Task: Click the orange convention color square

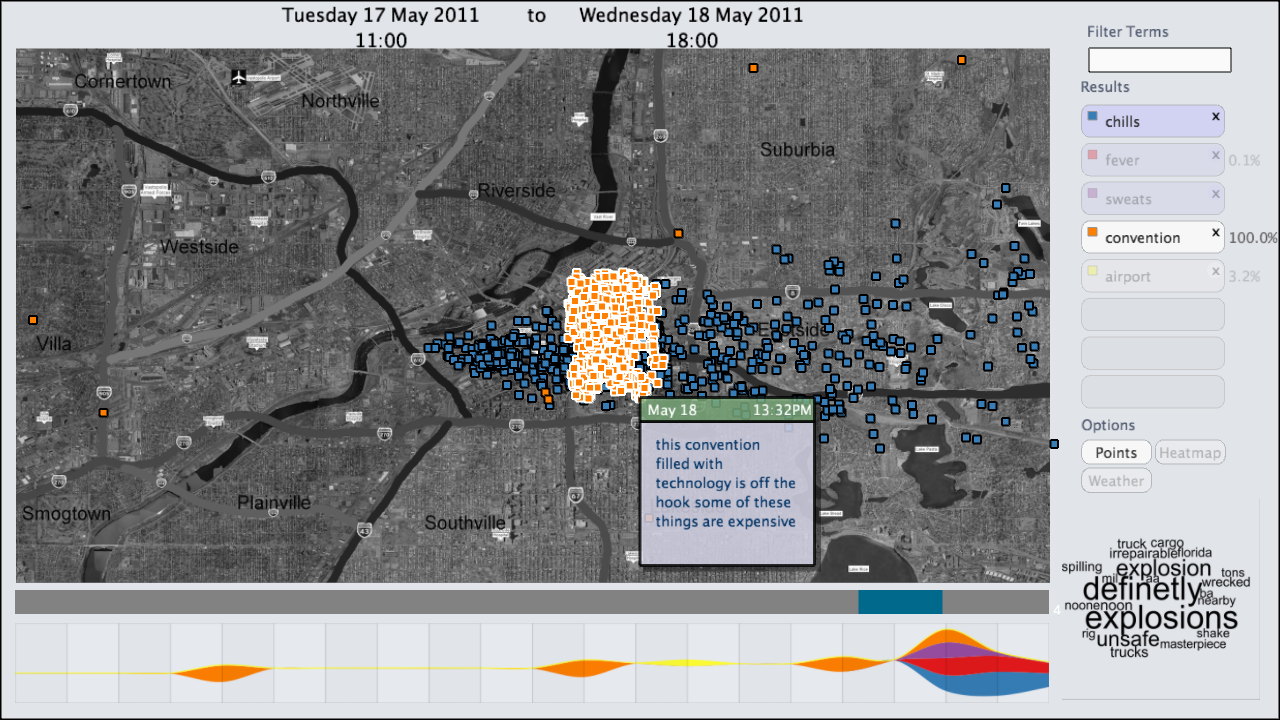Action: coord(1092,233)
